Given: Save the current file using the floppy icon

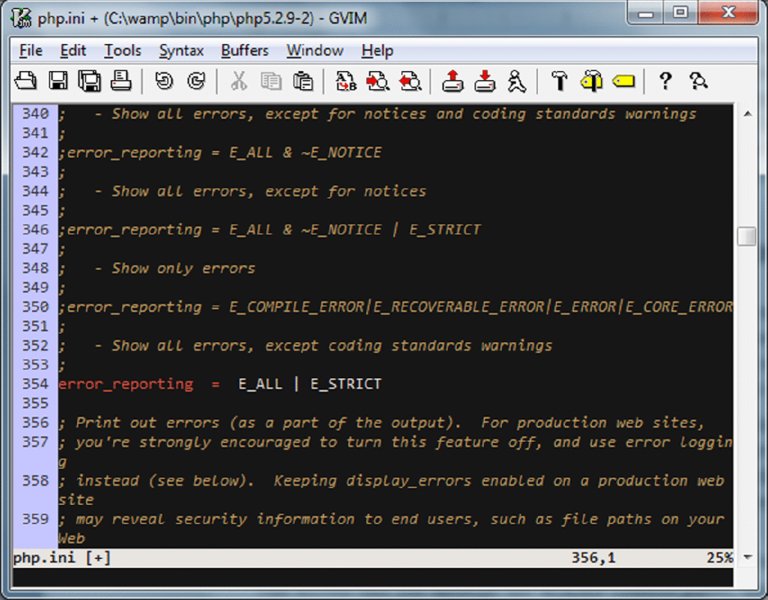Looking at the screenshot, I should point(58,81).
